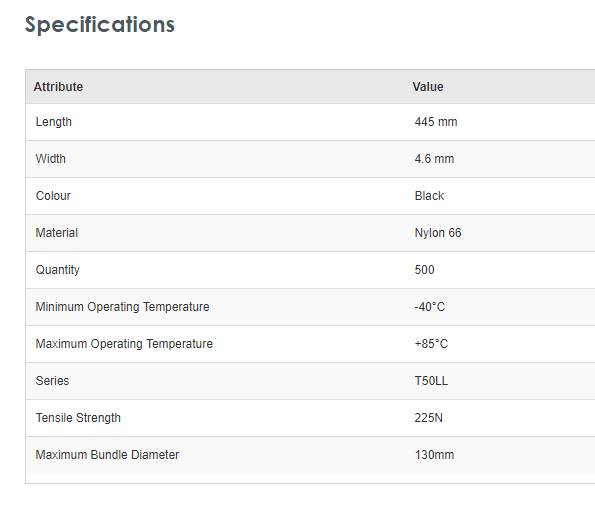This screenshot has height=510, width=595.
Task: Select the Nylon 66 material value
Action: [x=438, y=233]
